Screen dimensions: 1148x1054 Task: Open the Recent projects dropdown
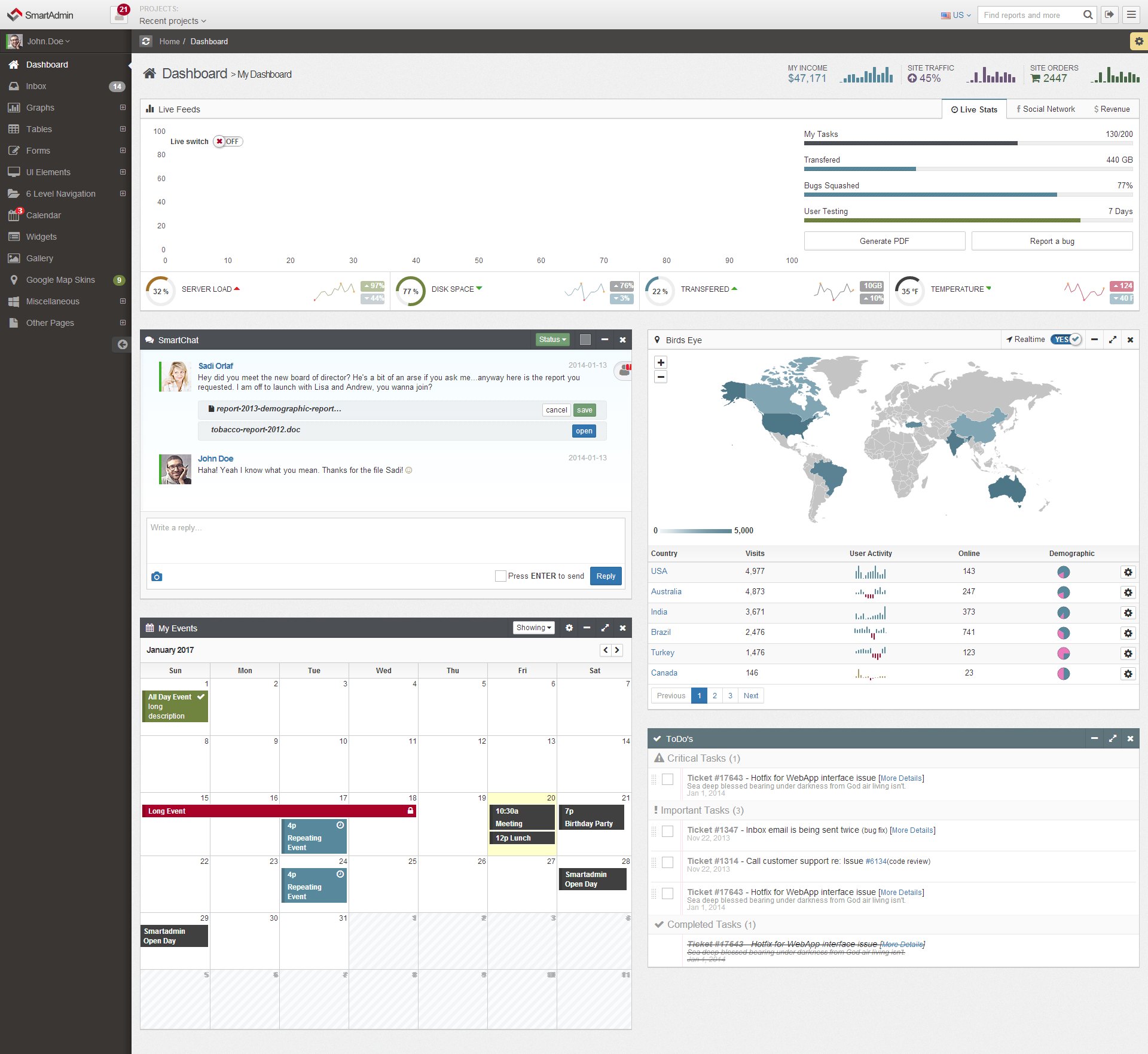point(173,21)
